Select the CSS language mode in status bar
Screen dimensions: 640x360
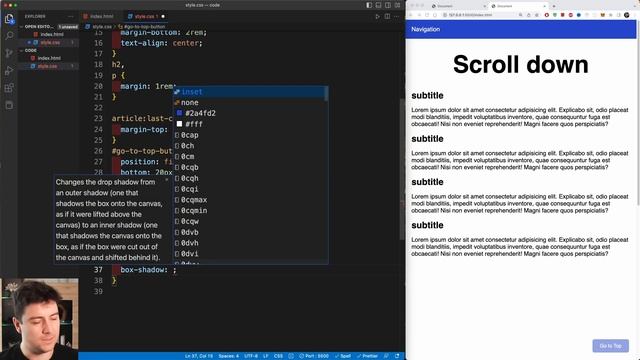point(278,356)
